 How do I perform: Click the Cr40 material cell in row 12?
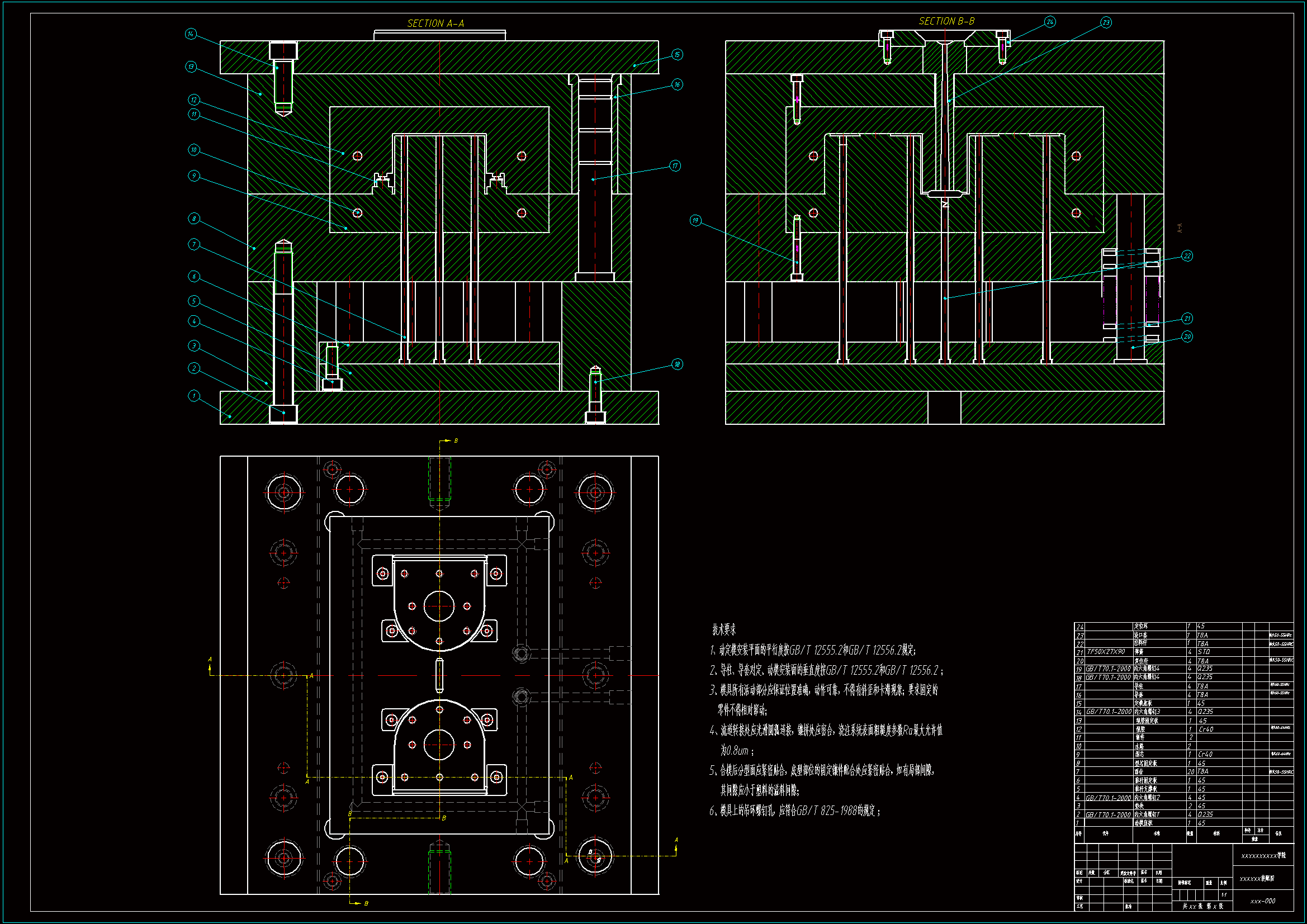tap(1205, 729)
